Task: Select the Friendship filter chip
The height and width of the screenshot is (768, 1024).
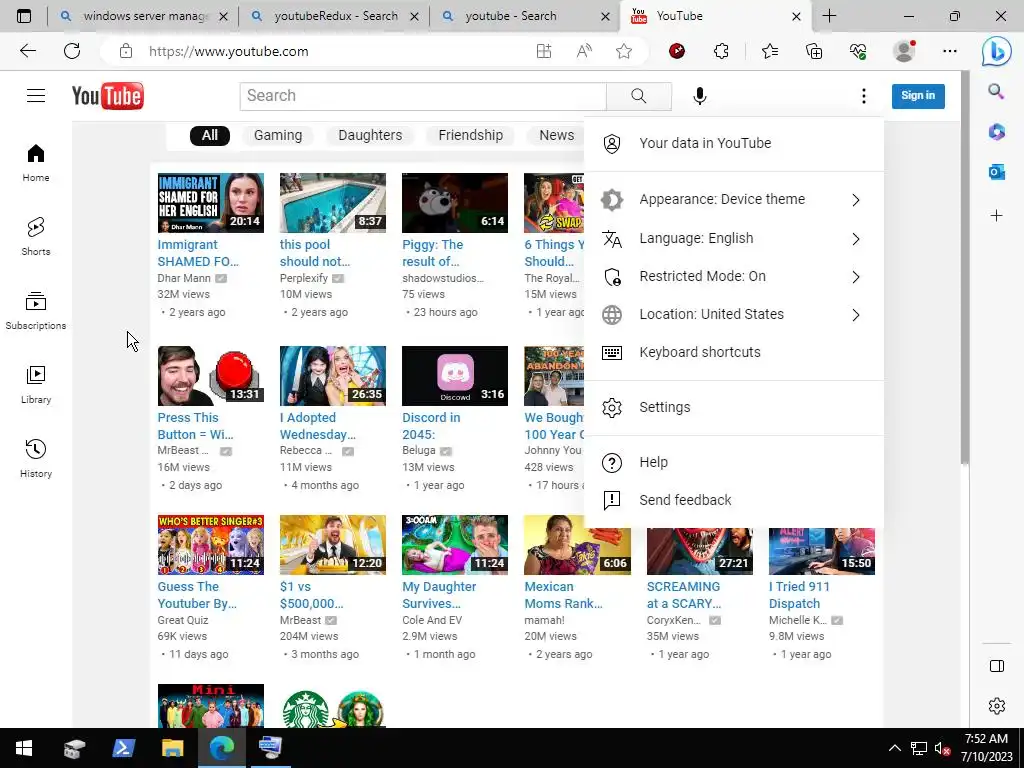Action: [x=471, y=136]
